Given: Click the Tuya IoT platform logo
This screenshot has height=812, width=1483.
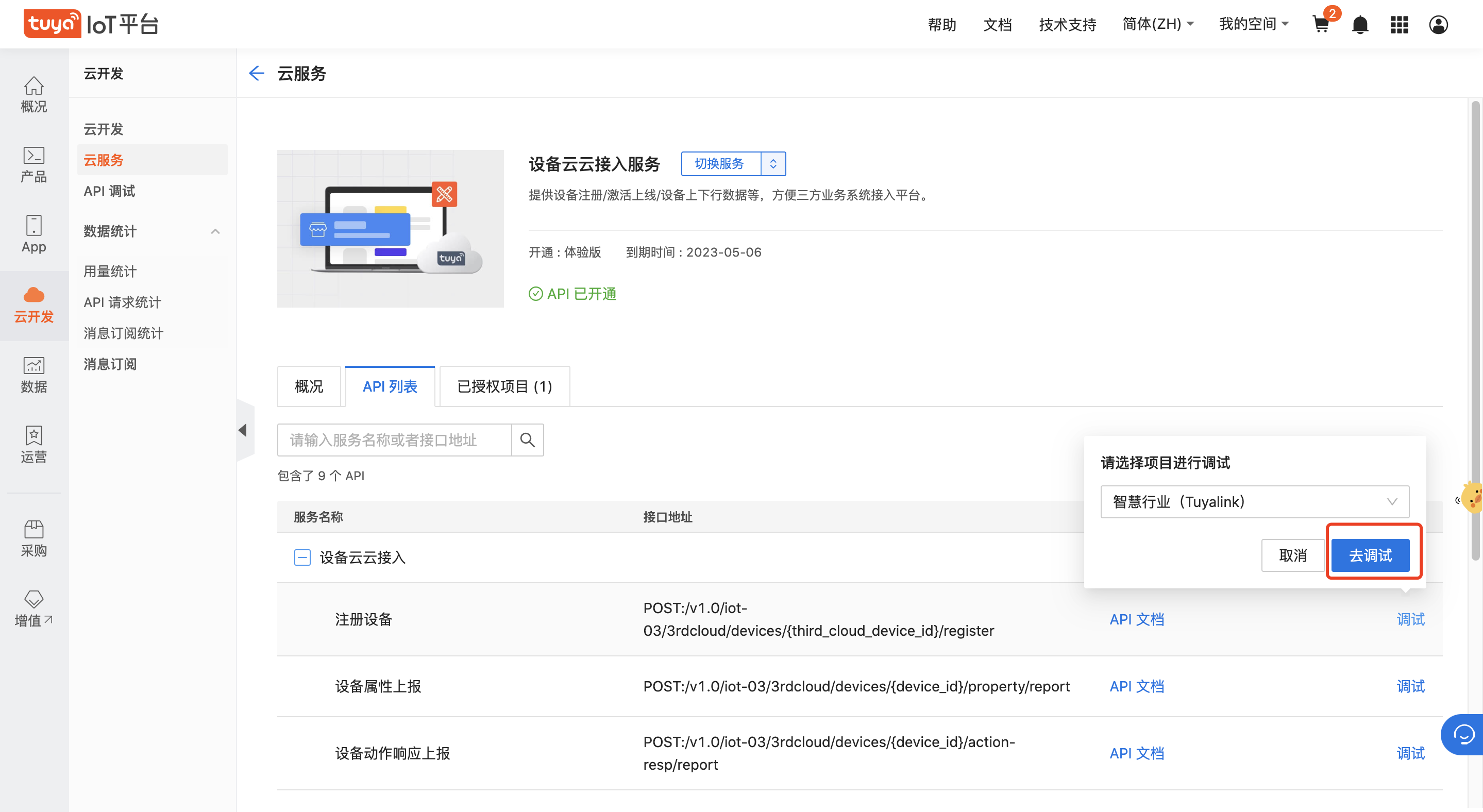Looking at the screenshot, I should pyautogui.click(x=90, y=24).
